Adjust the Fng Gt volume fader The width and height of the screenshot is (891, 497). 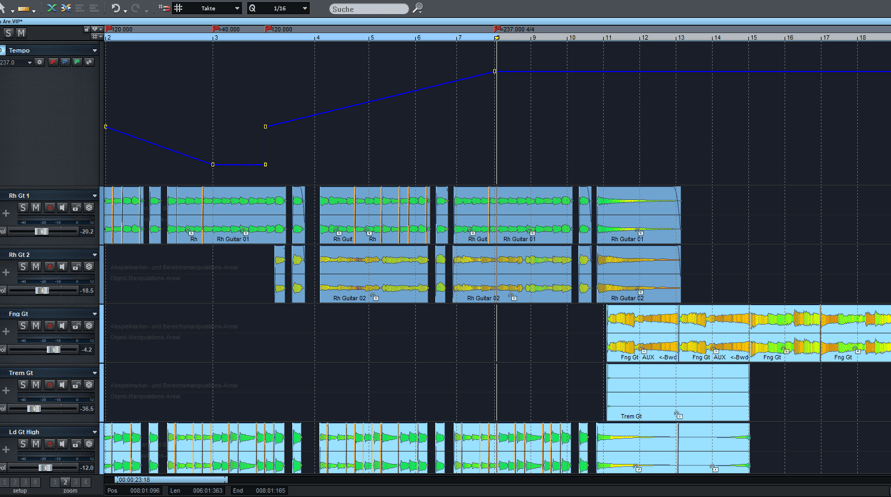pyautogui.click(x=53, y=349)
